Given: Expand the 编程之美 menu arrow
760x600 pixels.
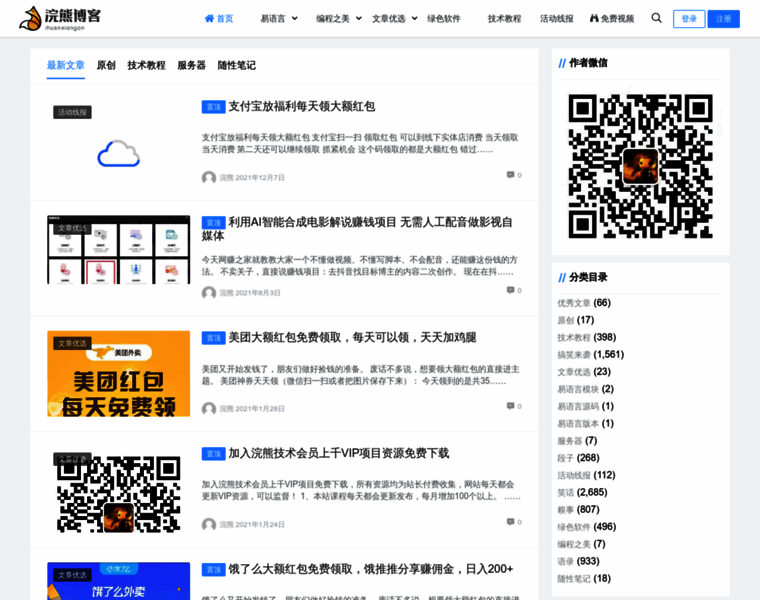Looking at the screenshot, I should coord(359,19).
